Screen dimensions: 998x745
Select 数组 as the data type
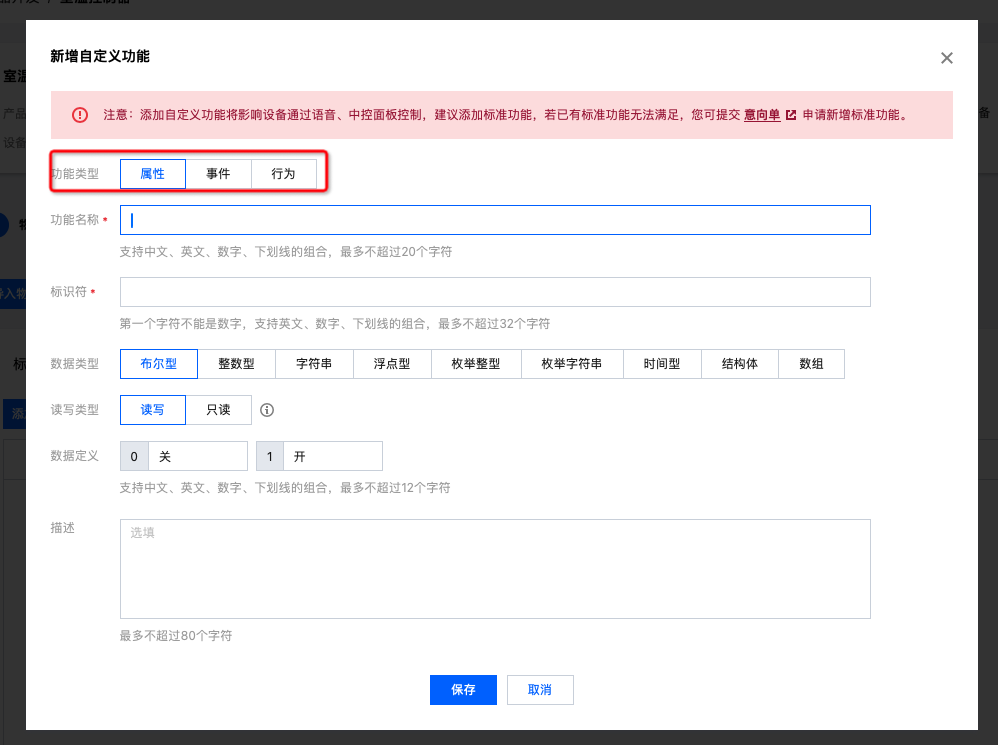(811, 364)
